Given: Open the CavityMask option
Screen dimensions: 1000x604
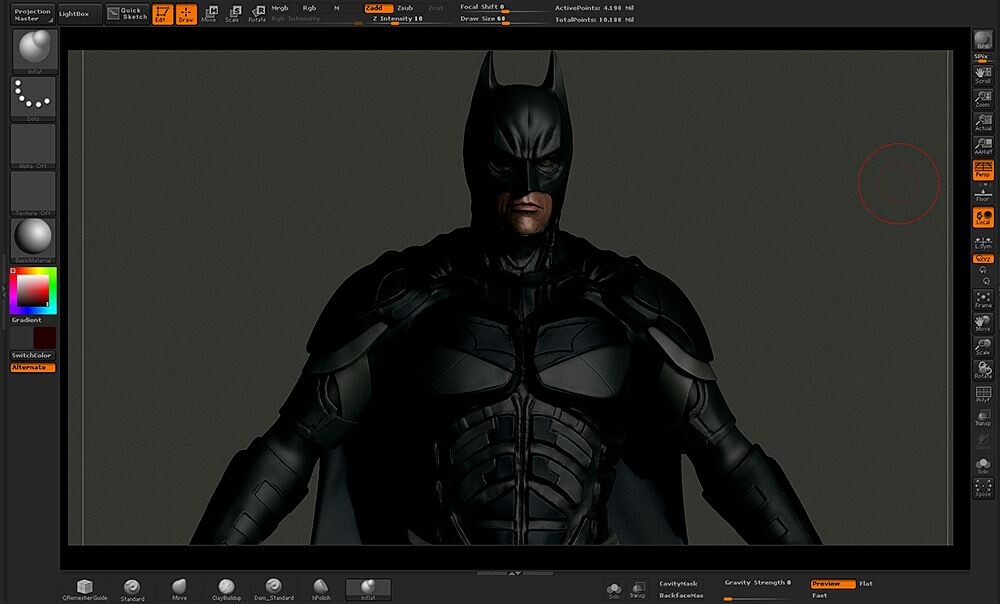Looking at the screenshot, I should point(679,584).
